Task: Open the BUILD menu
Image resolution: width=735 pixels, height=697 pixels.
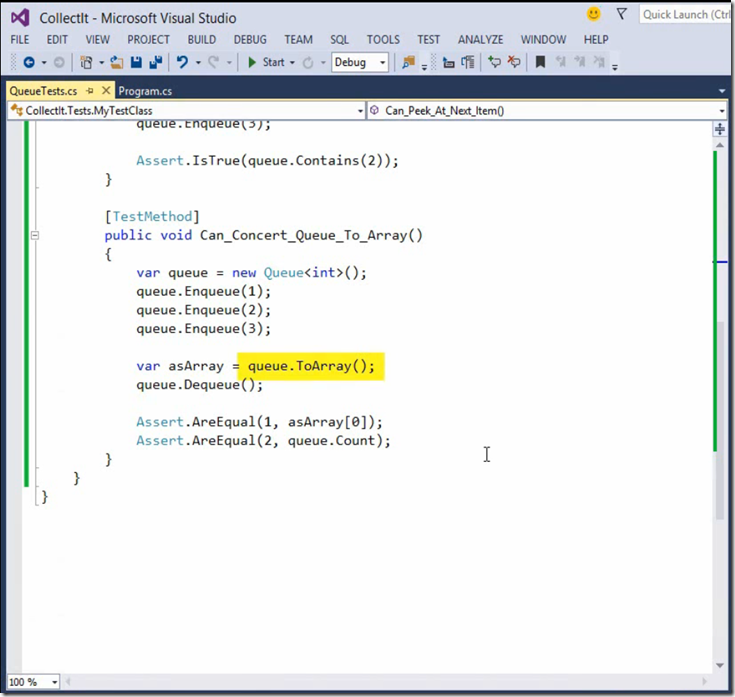Action: click(202, 39)
